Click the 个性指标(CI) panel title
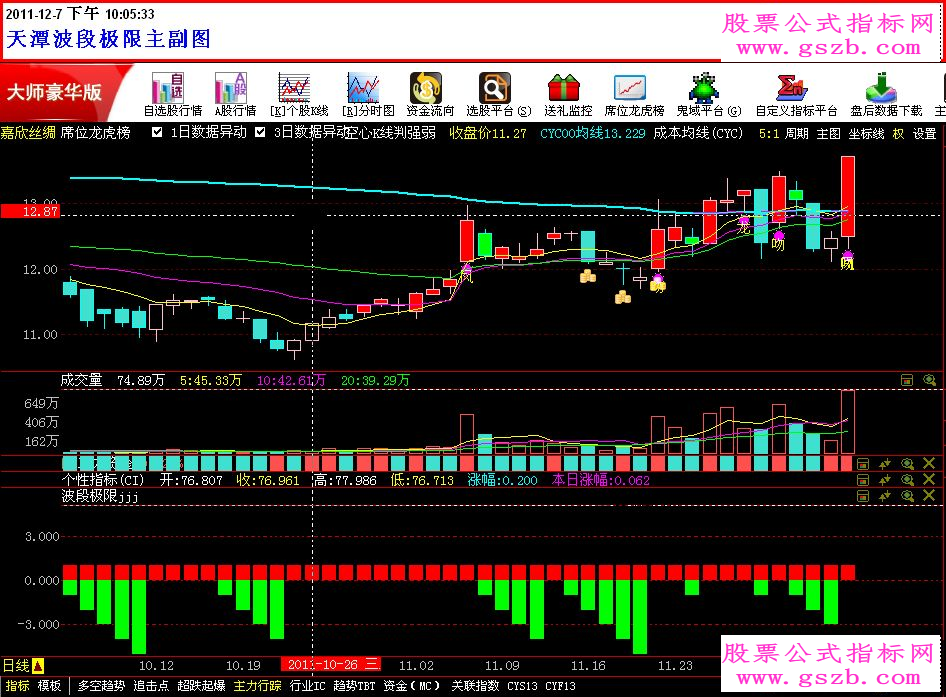 [x=103, y=480]
